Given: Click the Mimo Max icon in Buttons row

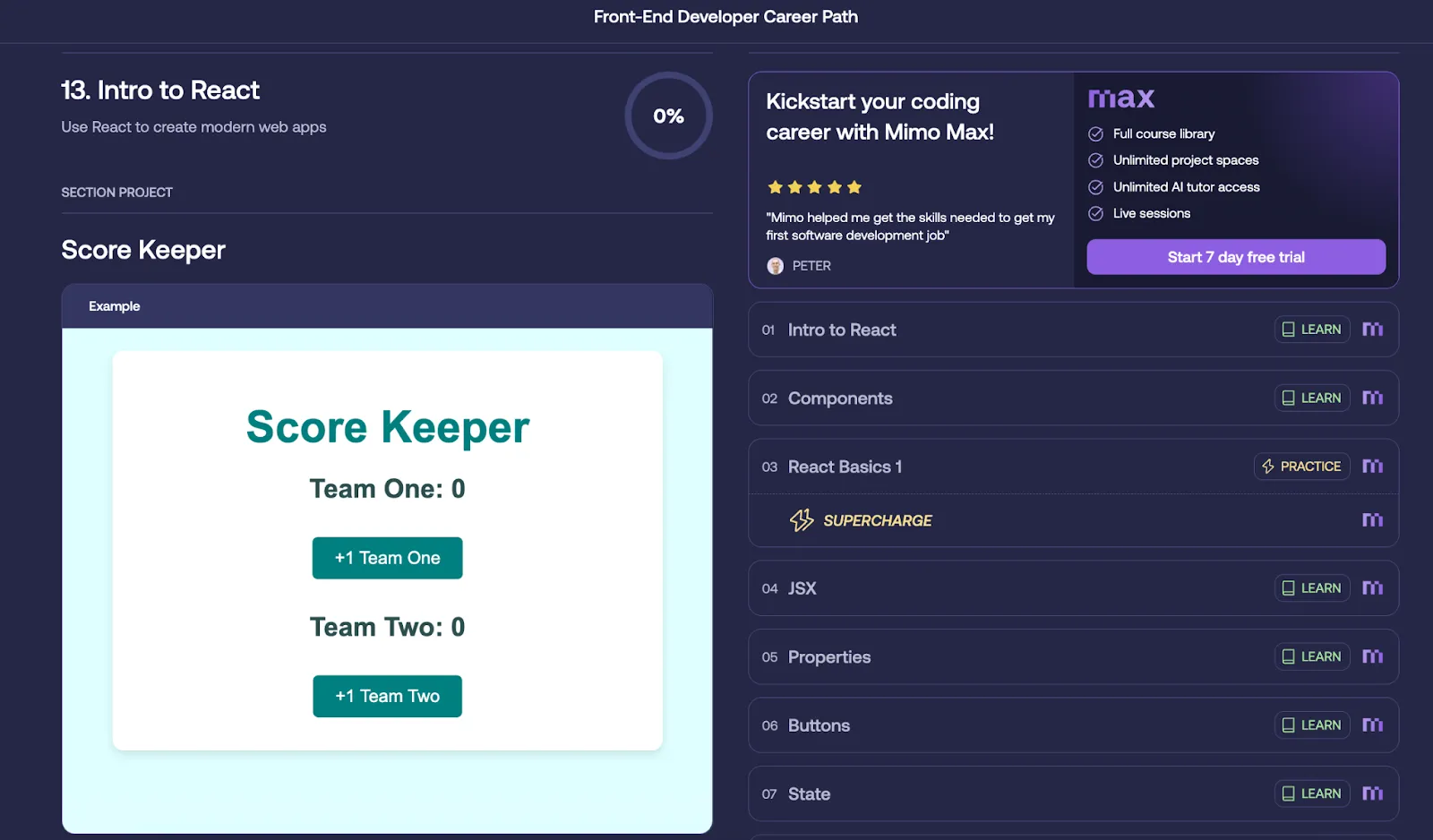Looking at the screenshot, I should tap(1372, 724).
